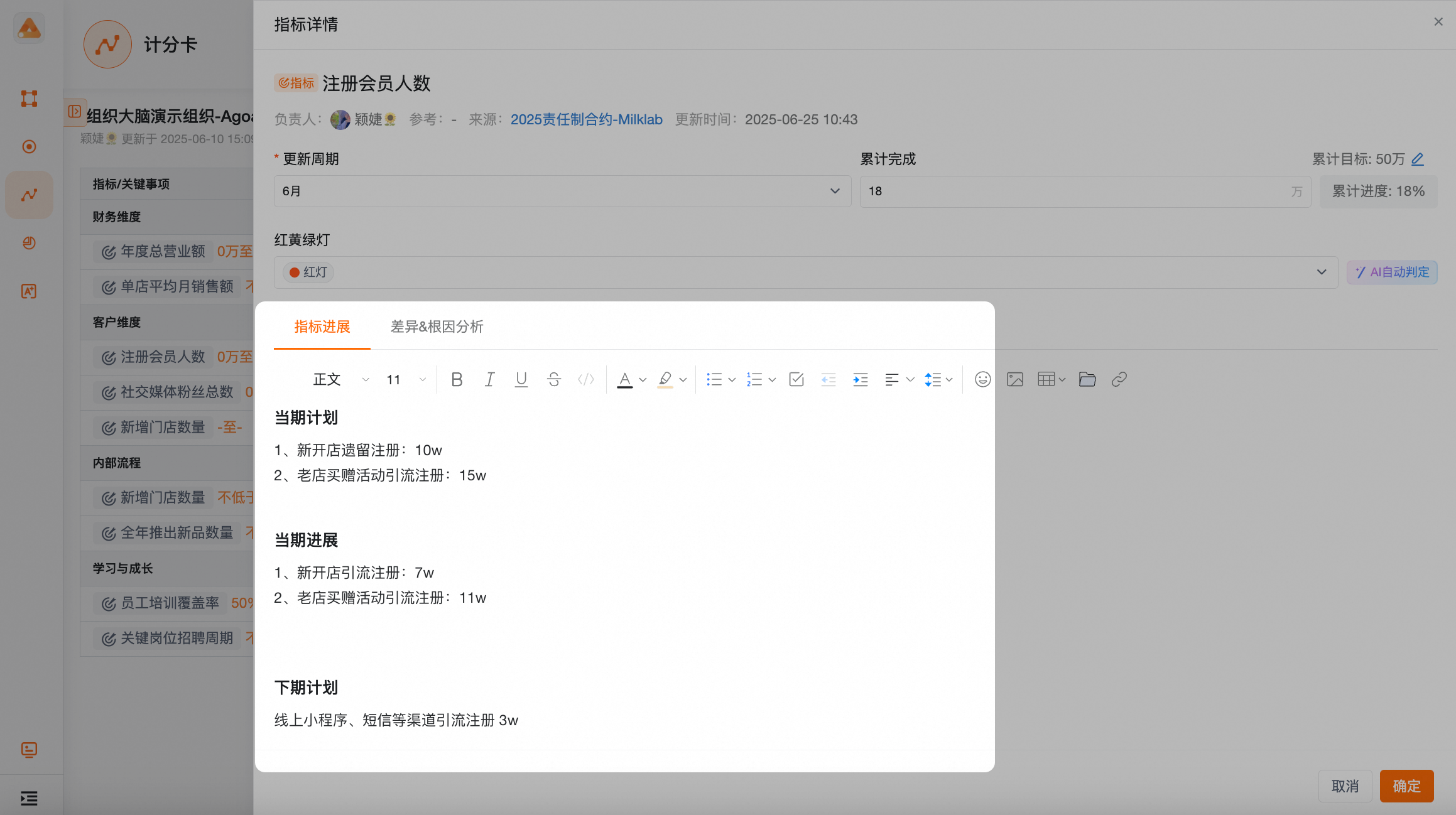Viewport: 1456px width, 815px height.
Task: Expand line spacing options arrow
Action: (x=949, y=380)
